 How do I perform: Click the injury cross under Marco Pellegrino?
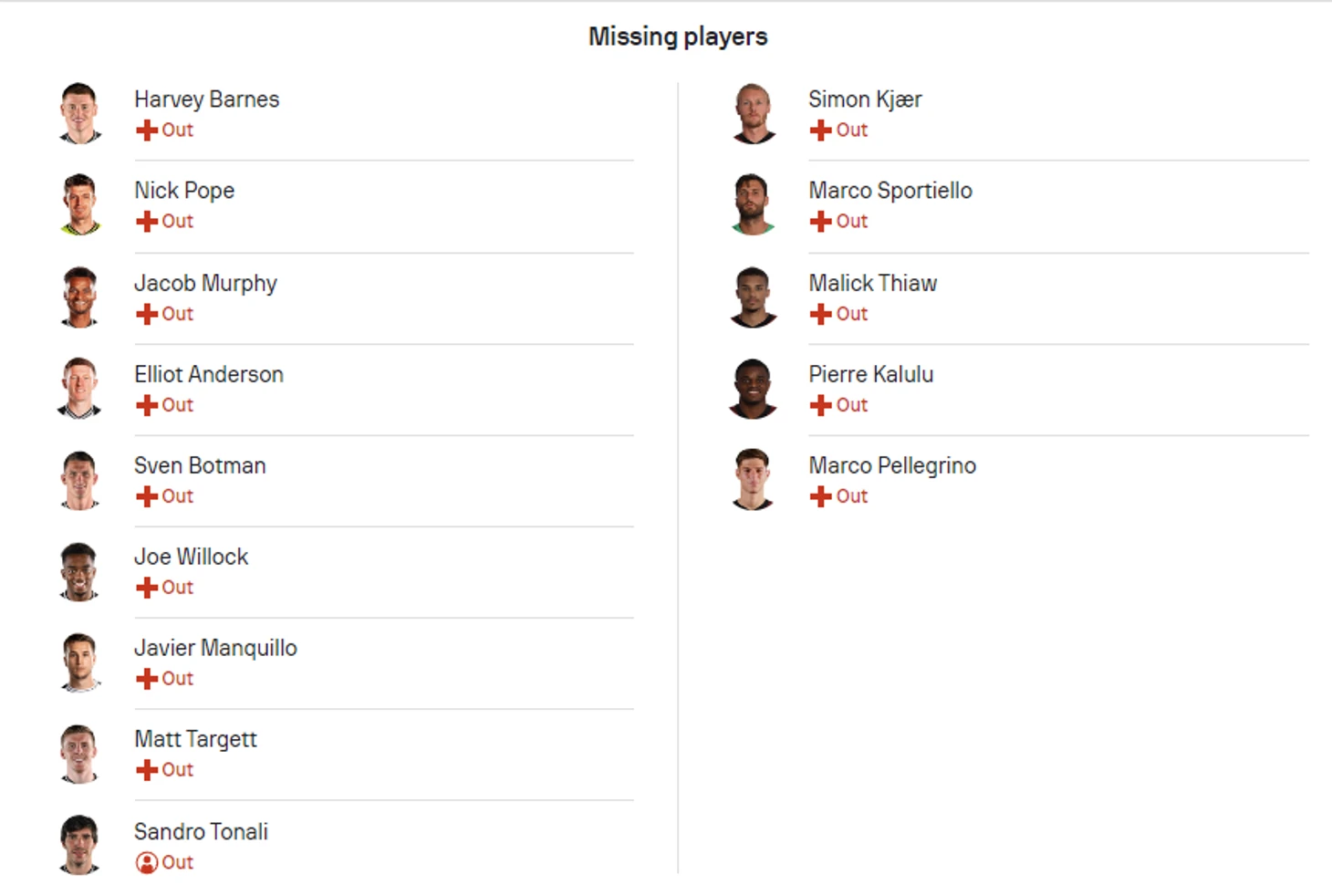click(x=820, y=496)
